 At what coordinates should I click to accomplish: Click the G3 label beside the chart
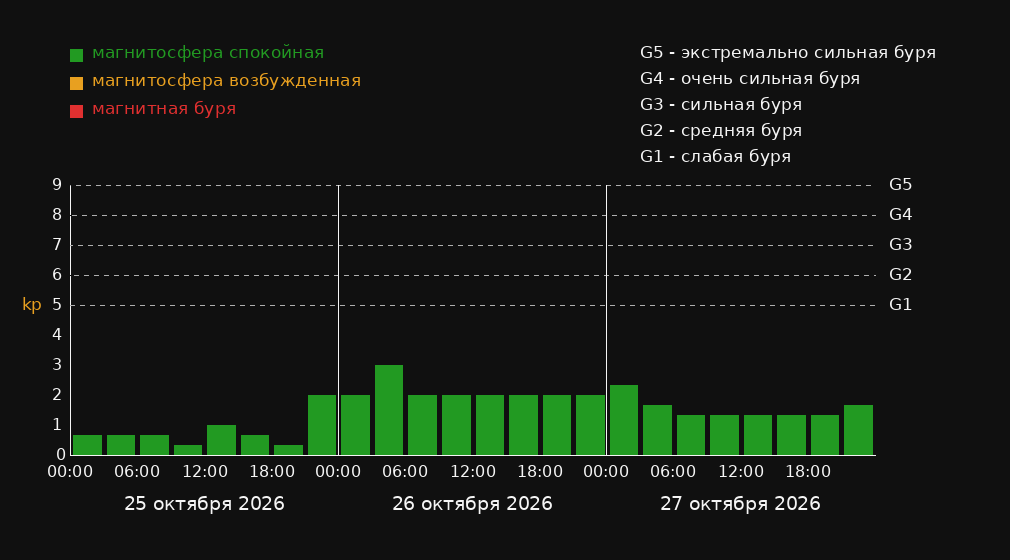tap(900, 245)
